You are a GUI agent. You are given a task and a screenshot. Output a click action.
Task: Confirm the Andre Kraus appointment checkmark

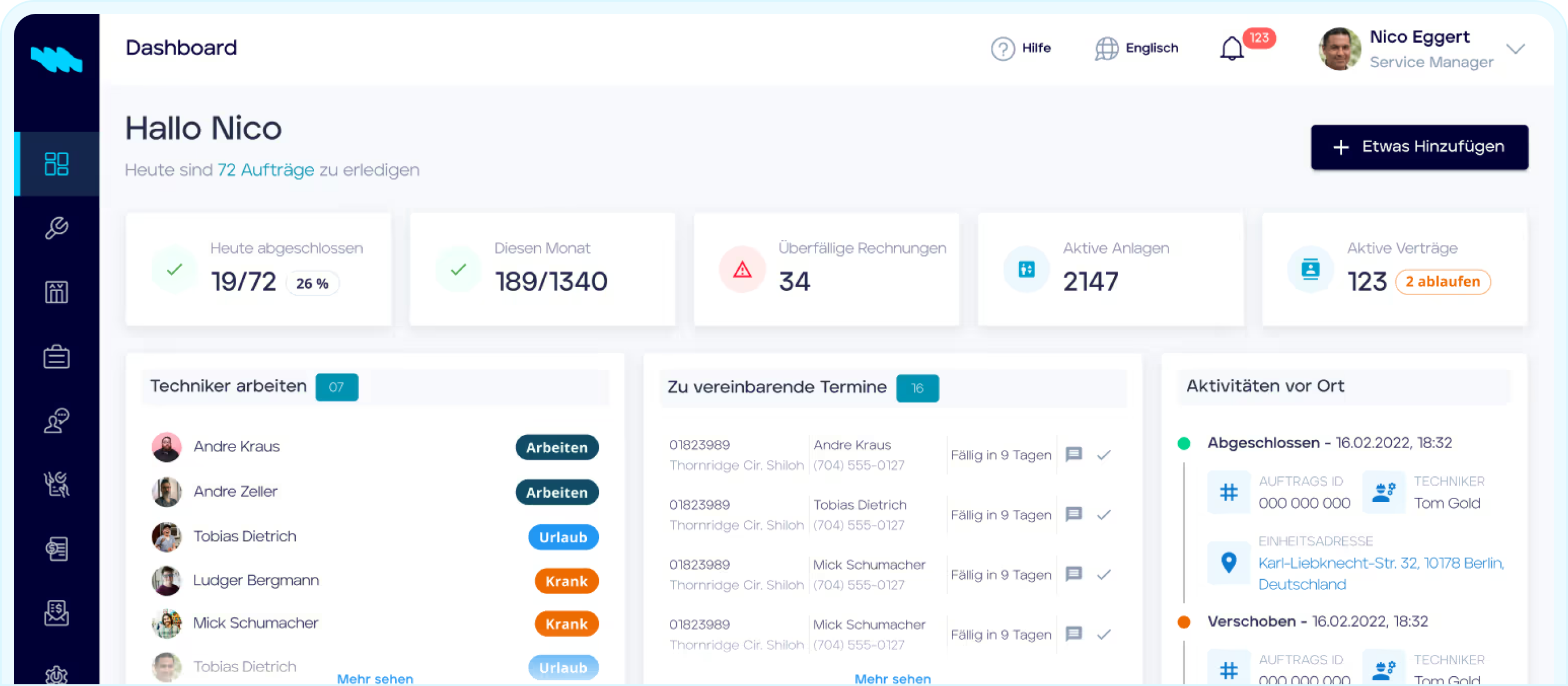(1104, 454)
